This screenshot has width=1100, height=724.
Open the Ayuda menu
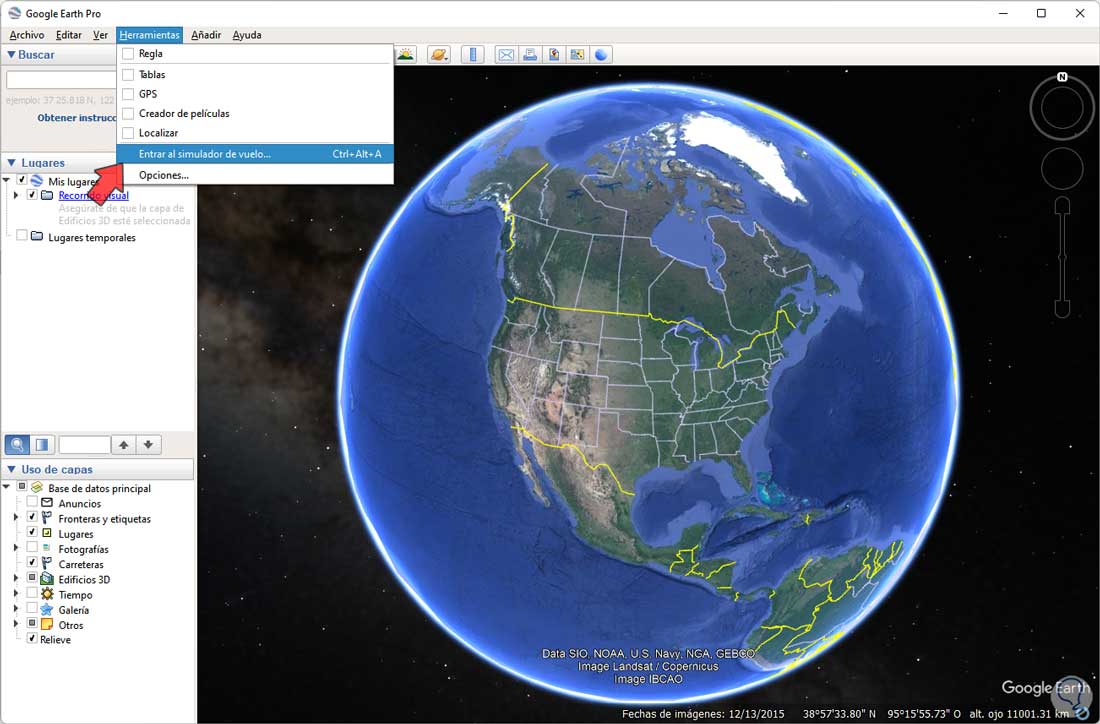247,34
